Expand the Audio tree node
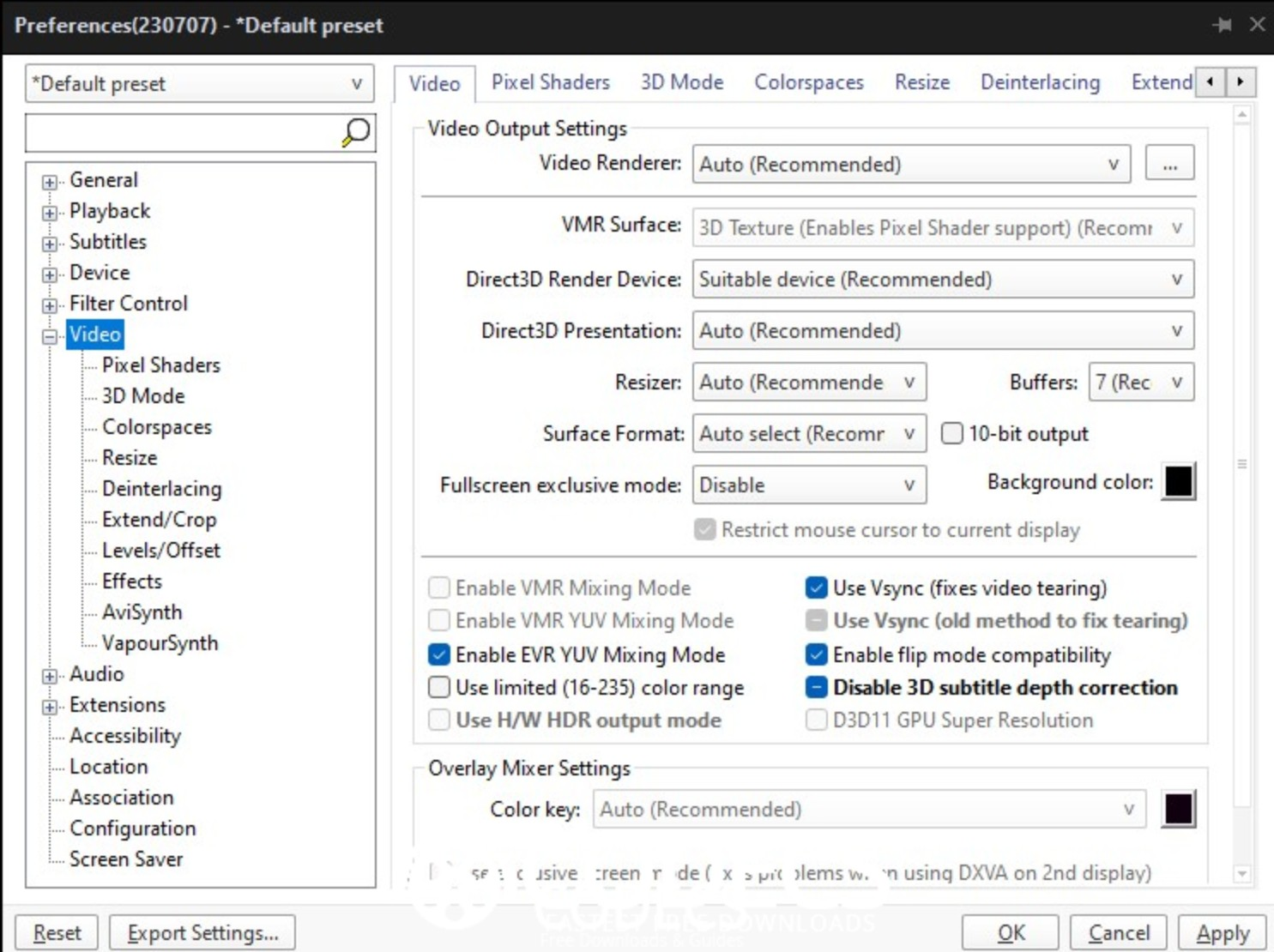Screen dimensions: 1274x952 pyautogui.click(x=50, y=676)
